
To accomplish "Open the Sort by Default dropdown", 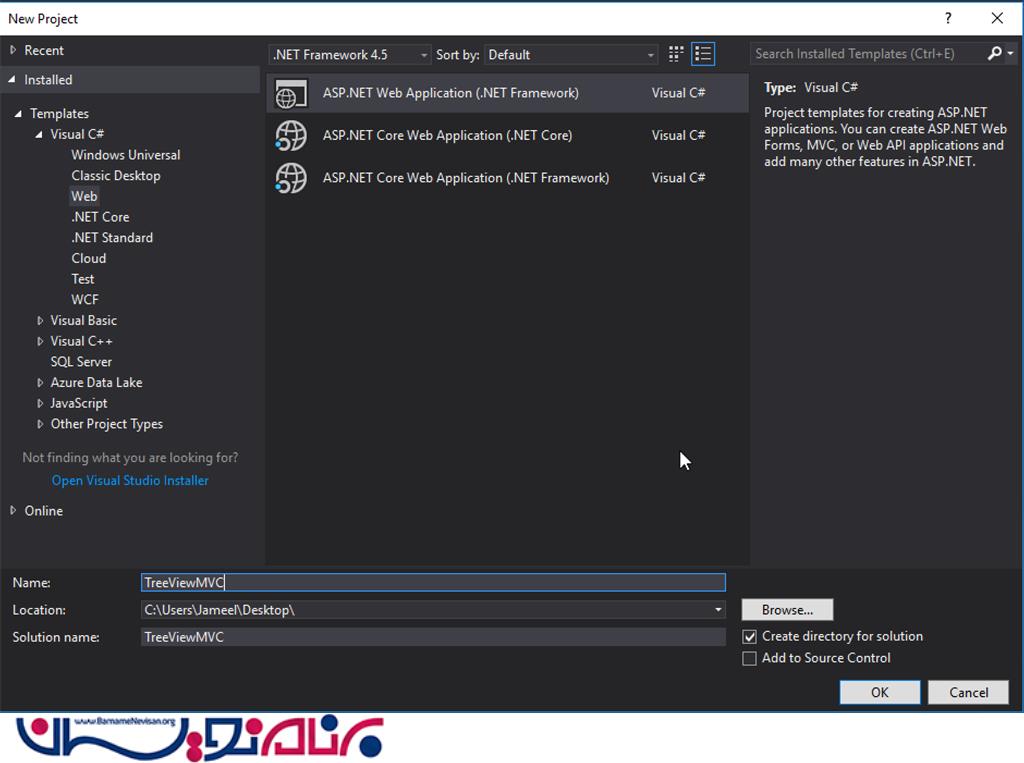I will click(571, 55).
